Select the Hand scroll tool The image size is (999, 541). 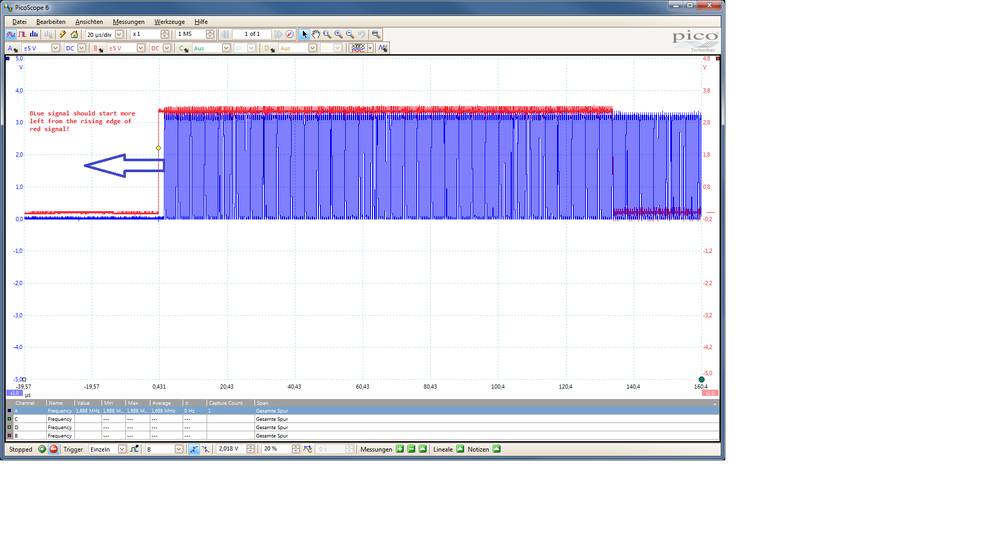[316, 34]
